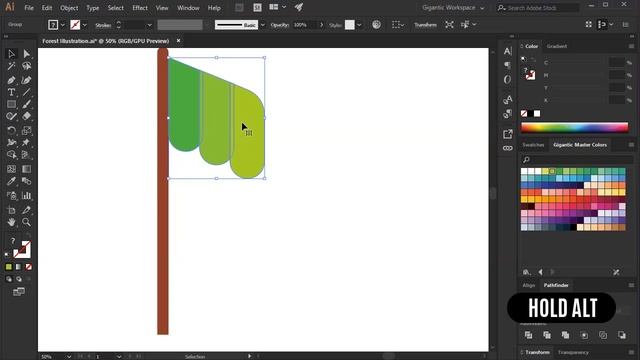Click the Minus Back pathfinder icon
Viewport: 640px width, 360px height.
tap(622, 335)
